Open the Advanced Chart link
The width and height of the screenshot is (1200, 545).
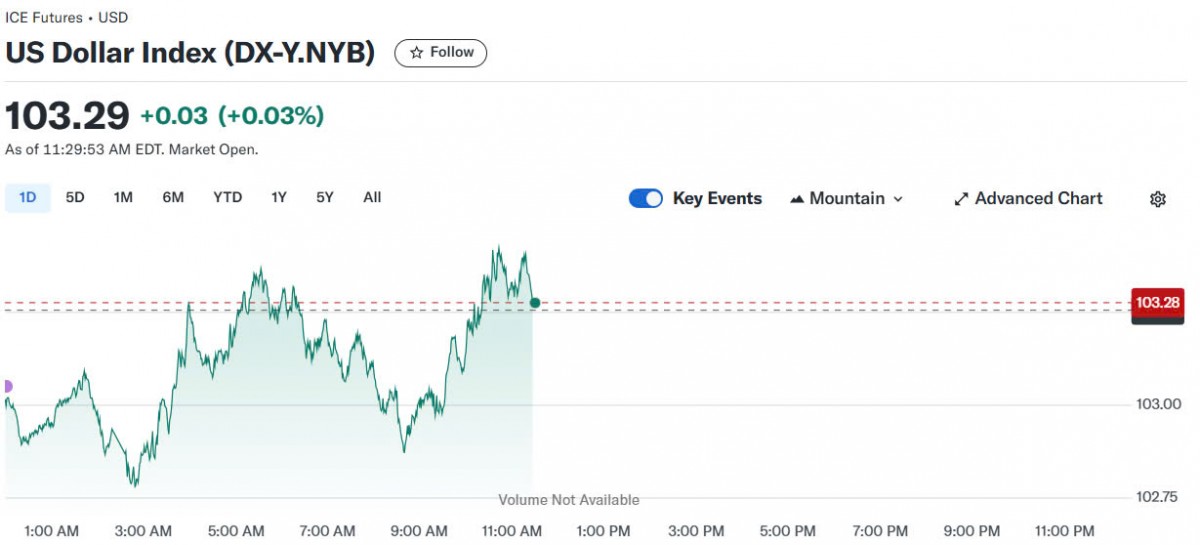point(1038,199)
